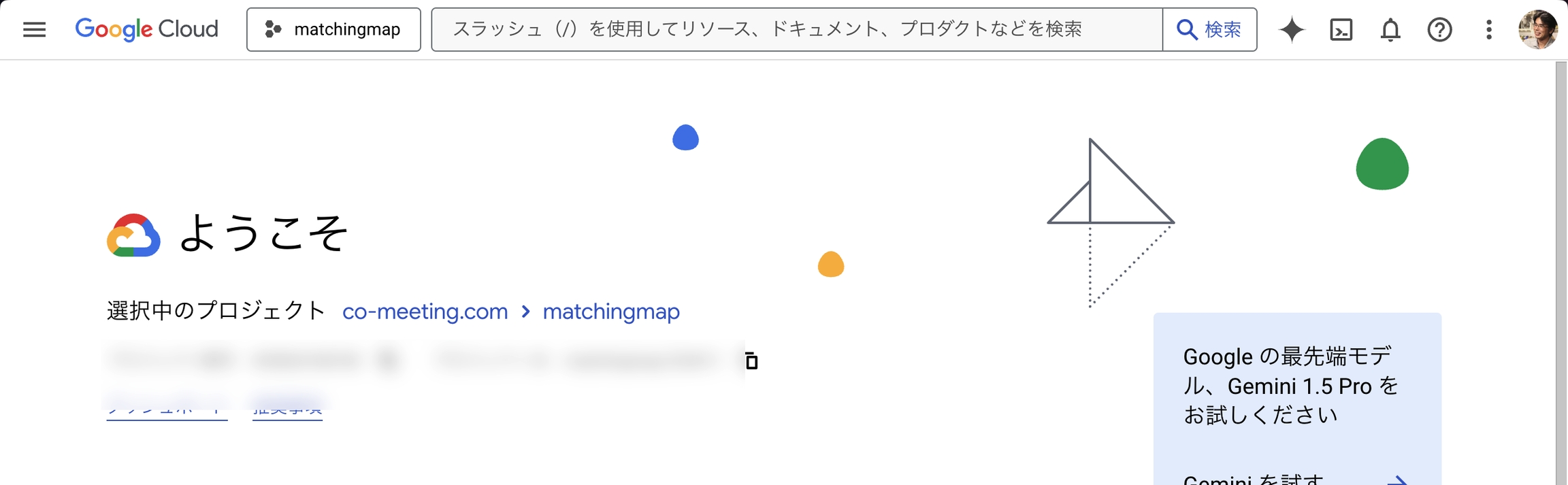
Task: Click the vertical page scrollbar
Action: point(1561,272)
